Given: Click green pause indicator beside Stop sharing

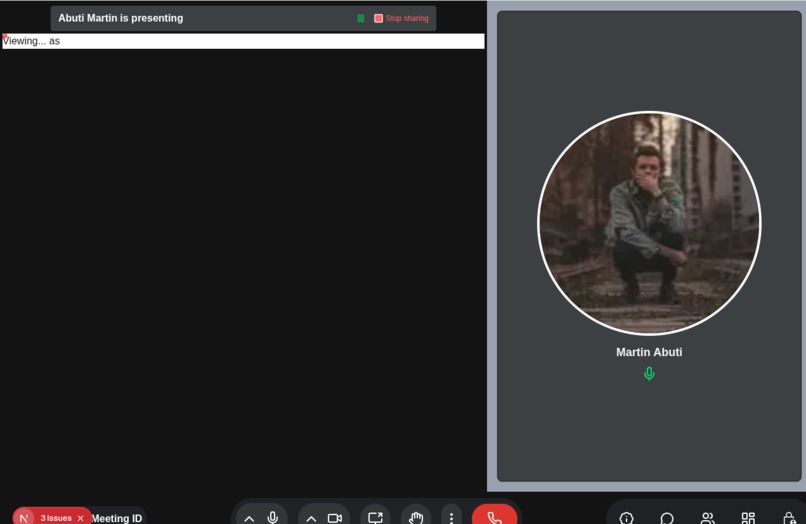Looking at the screenshot, I should coord(361,19).
